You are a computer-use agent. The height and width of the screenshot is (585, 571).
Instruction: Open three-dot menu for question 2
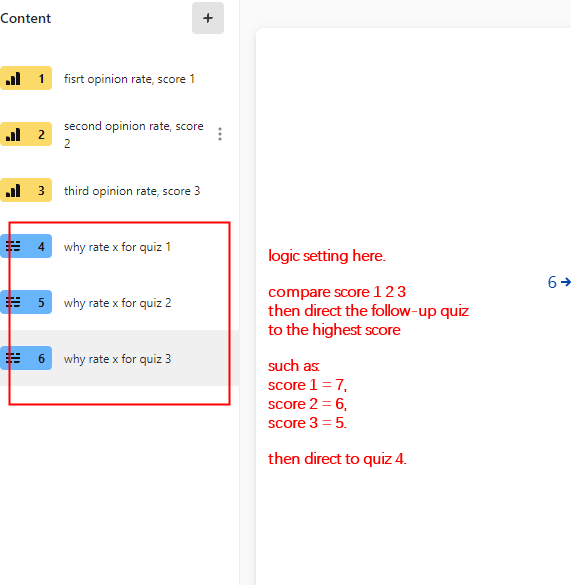[220, 134]
